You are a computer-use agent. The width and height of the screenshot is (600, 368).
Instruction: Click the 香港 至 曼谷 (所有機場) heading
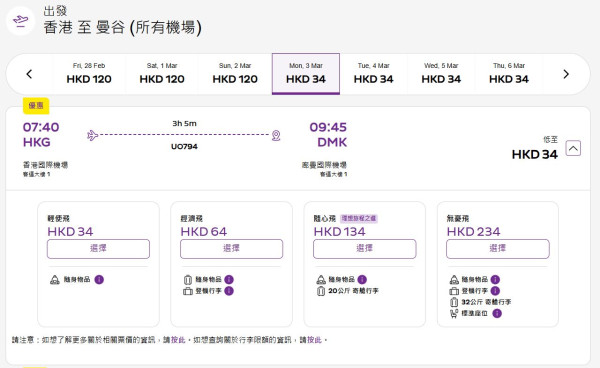click(122, 27)
